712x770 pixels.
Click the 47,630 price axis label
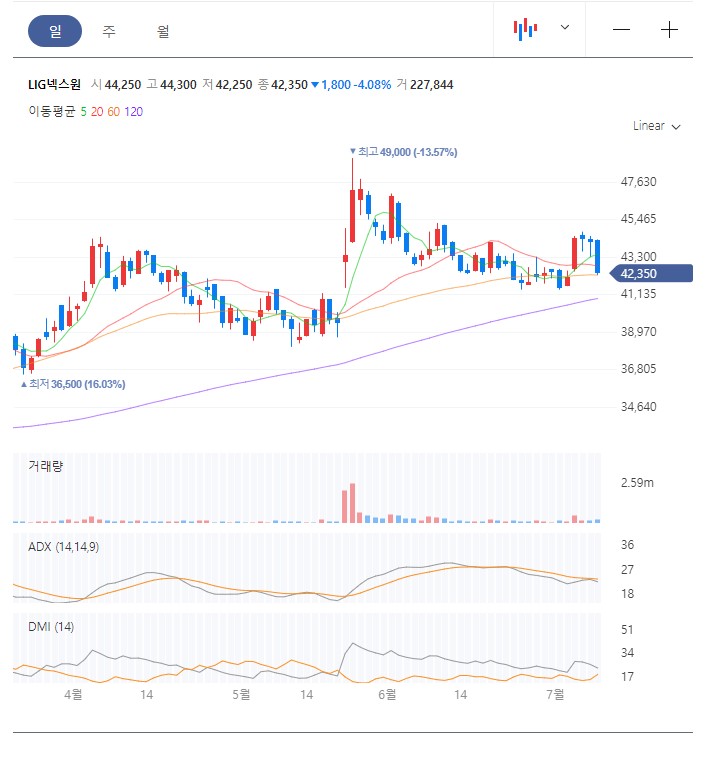pyautogui.click(x=638, y=182)
